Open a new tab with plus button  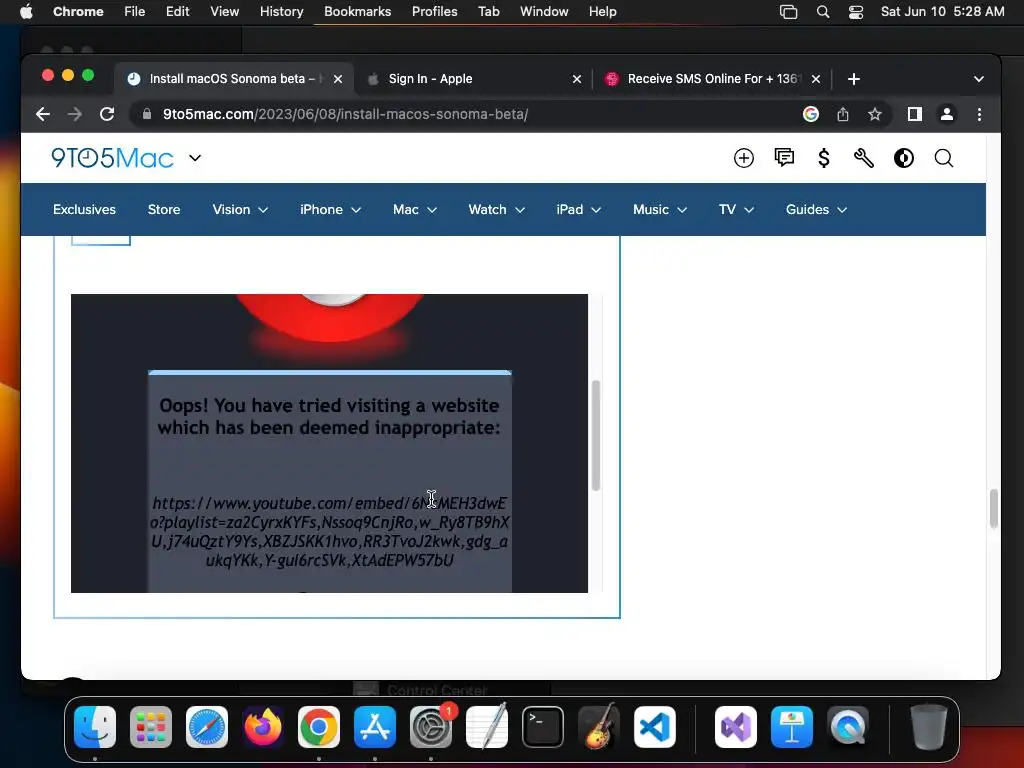(x=854, y=79)
